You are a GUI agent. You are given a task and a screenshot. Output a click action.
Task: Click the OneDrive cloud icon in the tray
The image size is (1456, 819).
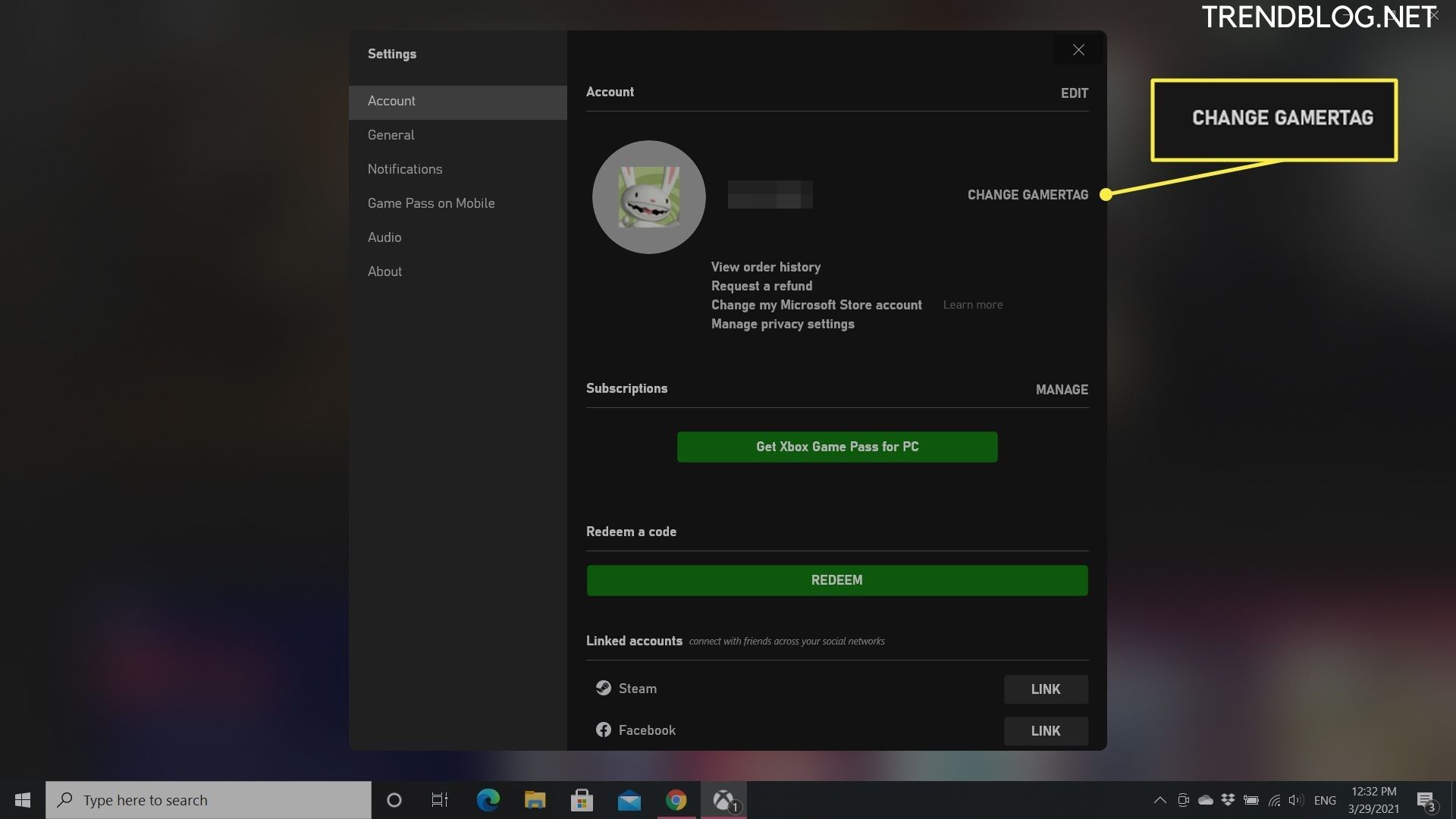click(1205, 799)
